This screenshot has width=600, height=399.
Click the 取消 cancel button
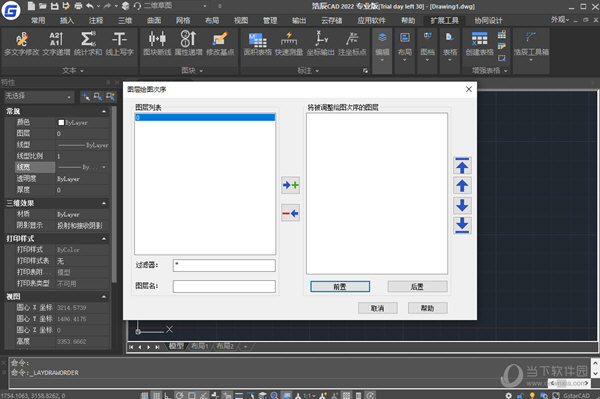tap(378, 308)
